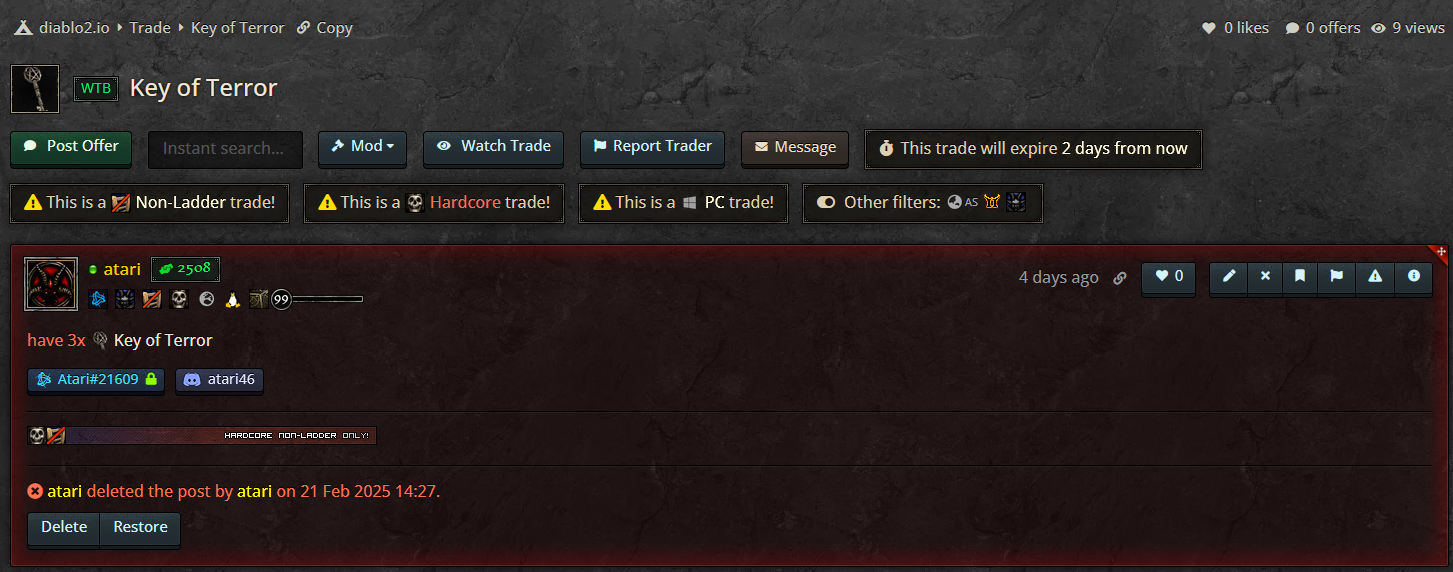Open the warning triangle post action
Viewport: 1453px width, 572px height.
(x=1375, y=277)
